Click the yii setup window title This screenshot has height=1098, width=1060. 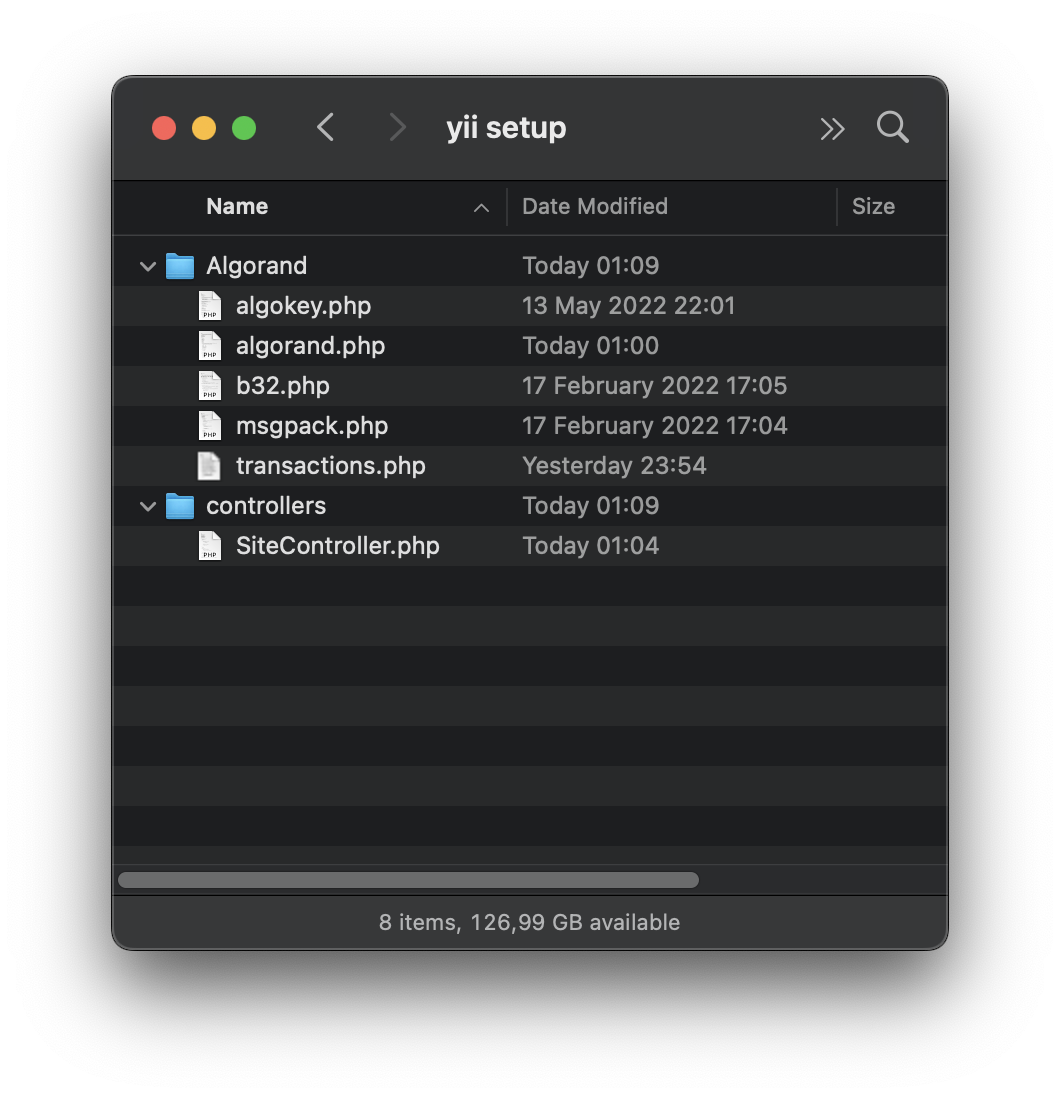[506, 128]
